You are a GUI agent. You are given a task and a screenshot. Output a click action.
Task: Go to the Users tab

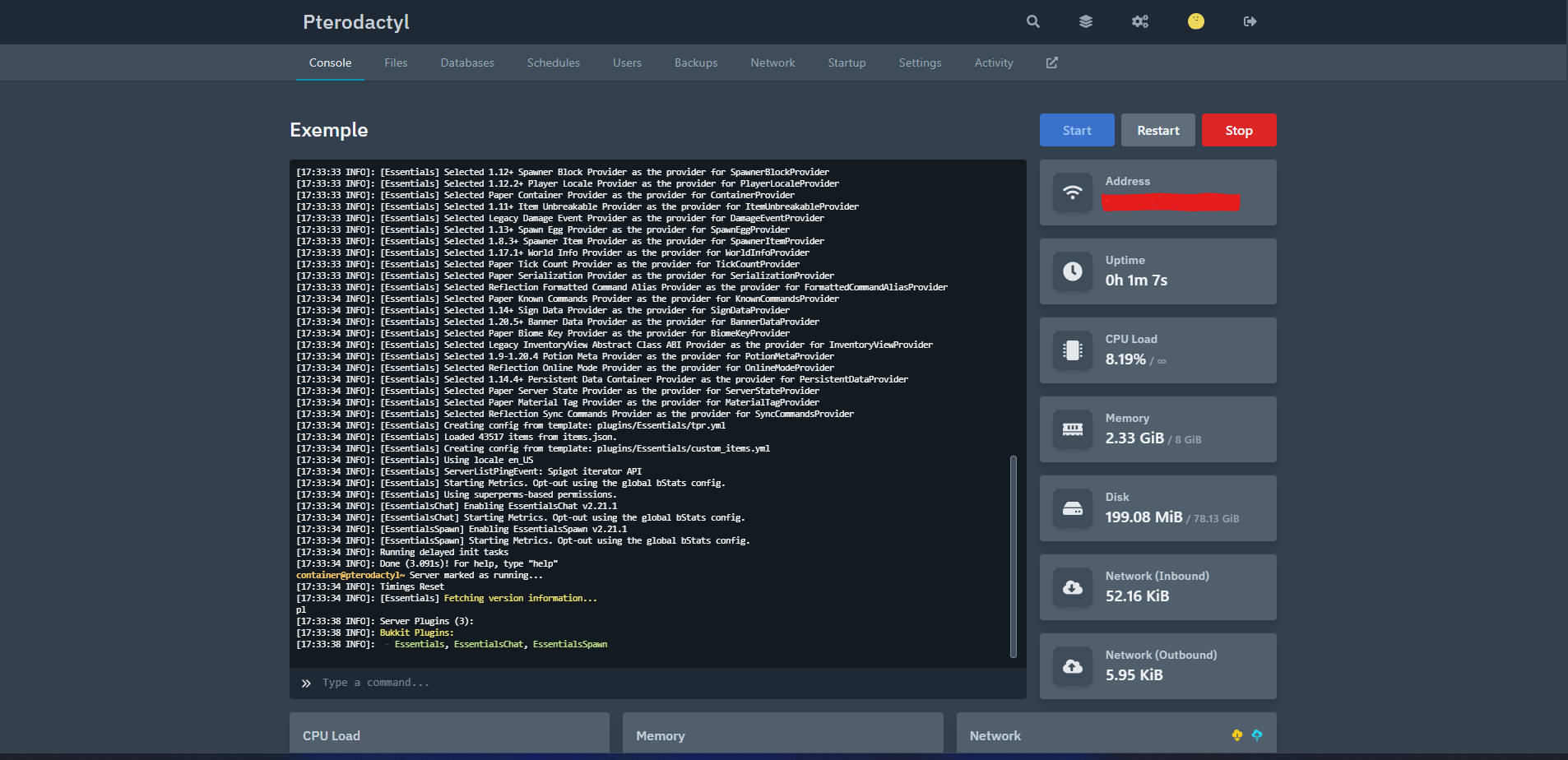[627, 63]
